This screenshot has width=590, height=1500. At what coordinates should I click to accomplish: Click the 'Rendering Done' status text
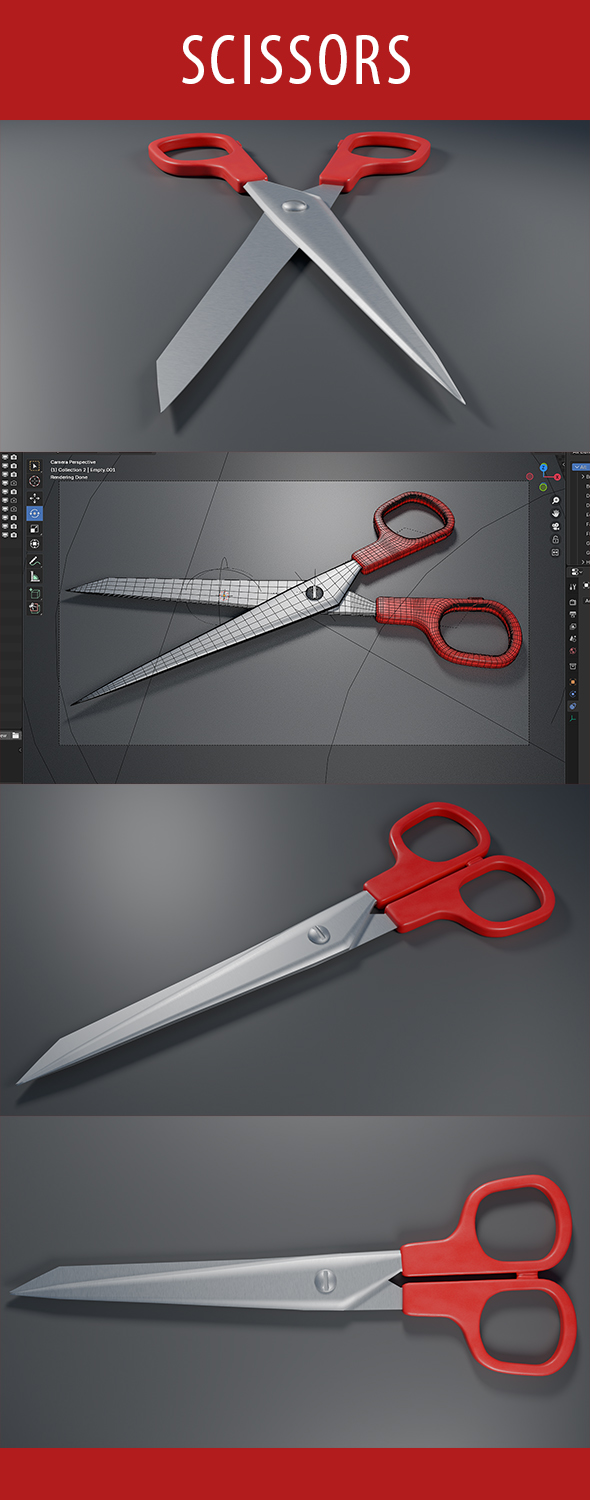[x=69, y=477]
